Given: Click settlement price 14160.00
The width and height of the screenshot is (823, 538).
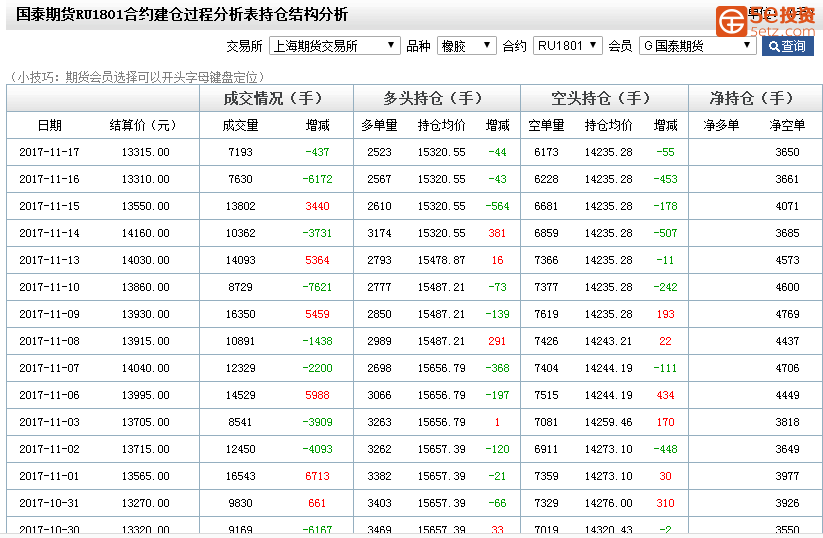Looking at the screenshot, I should (145, 233).
